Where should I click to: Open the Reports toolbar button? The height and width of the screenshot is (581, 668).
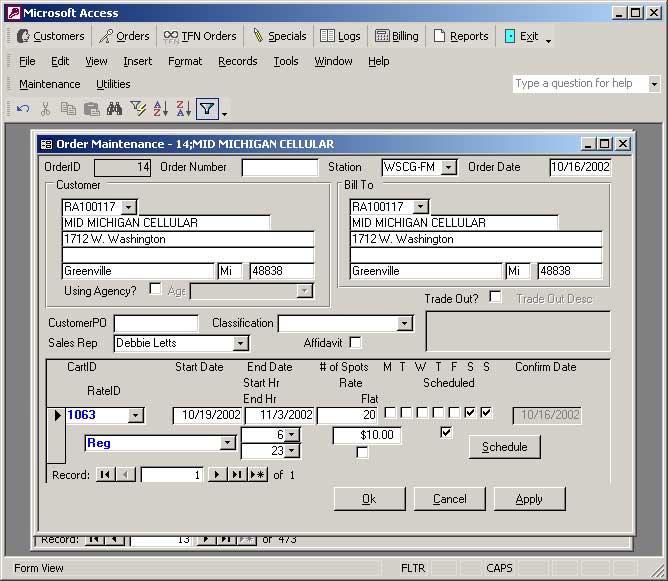click(461, 36)
